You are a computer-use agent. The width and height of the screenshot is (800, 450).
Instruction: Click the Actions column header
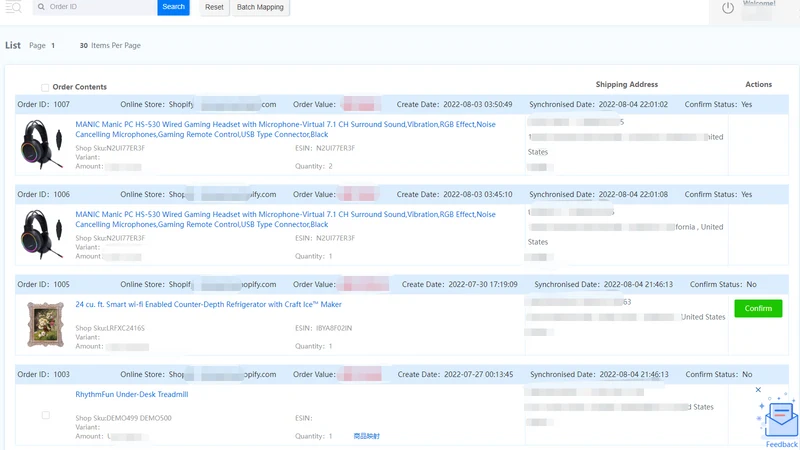coord(759,85)
